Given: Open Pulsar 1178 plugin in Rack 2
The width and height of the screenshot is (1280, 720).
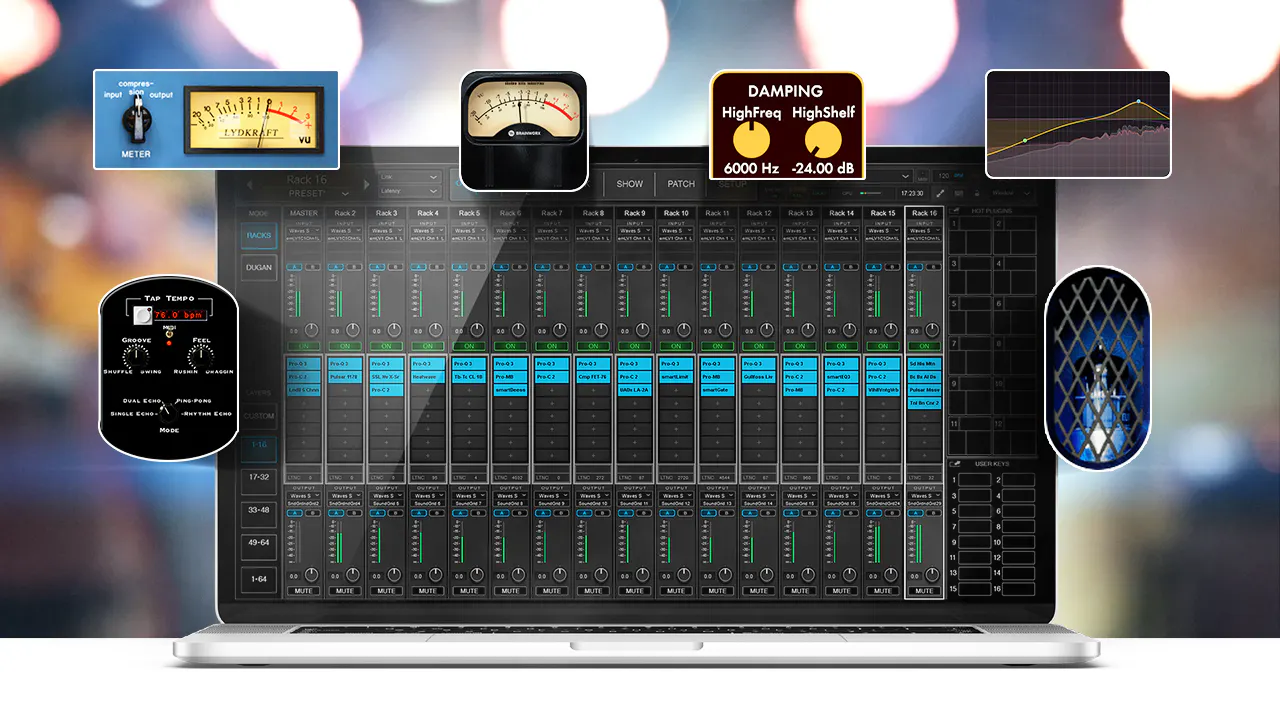Looking at the screenshot, I should click(345, 376).
